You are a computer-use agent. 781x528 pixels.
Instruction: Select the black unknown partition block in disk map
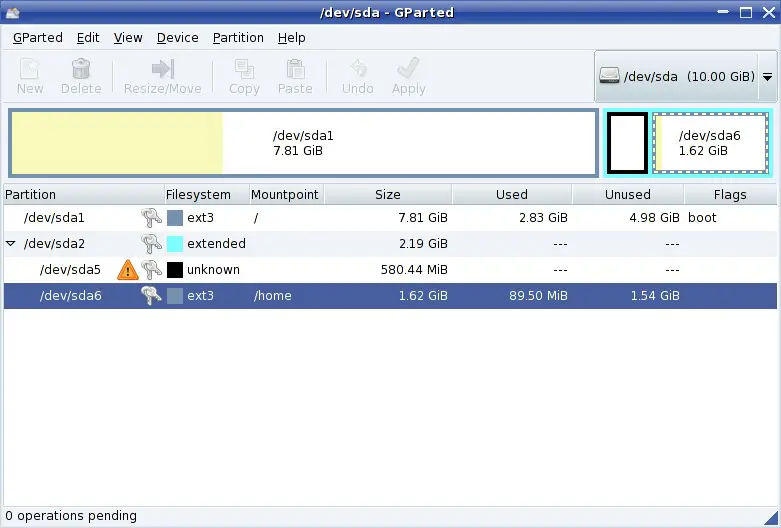tap(628, 143)
